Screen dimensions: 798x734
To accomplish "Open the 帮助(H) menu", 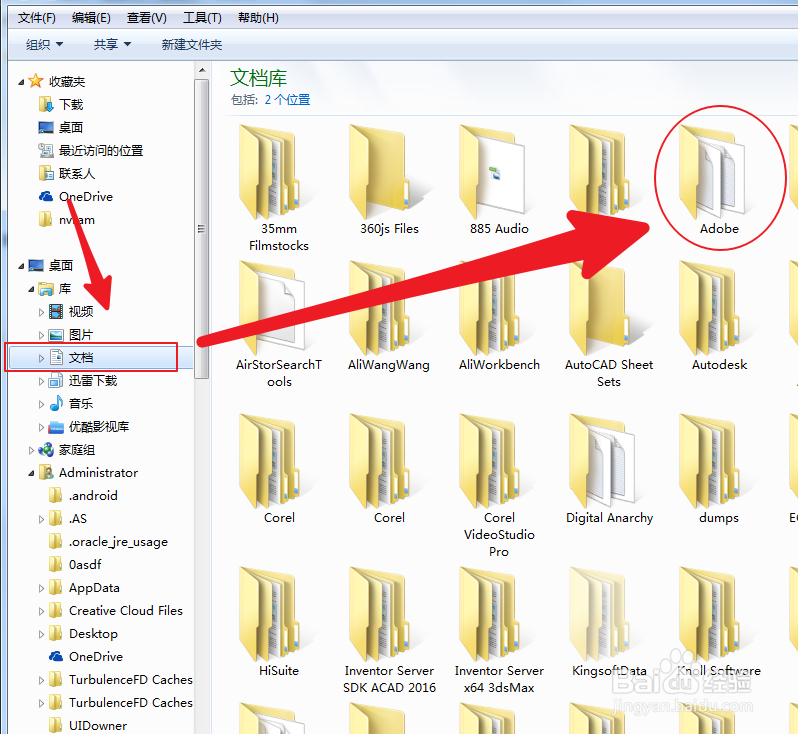I will [x=258, y=18].
